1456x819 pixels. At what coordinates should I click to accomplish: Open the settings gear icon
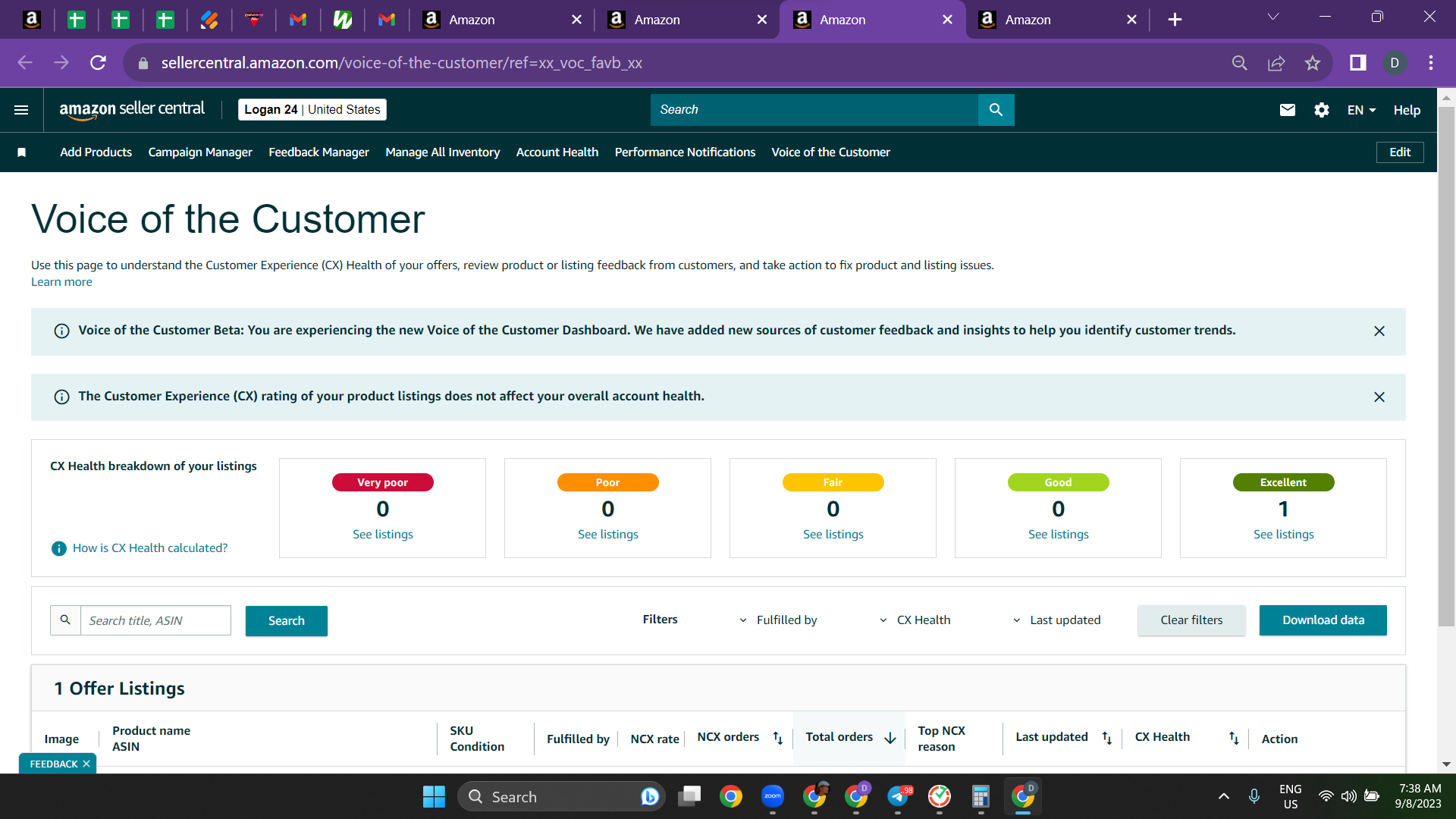point(1322,110)
